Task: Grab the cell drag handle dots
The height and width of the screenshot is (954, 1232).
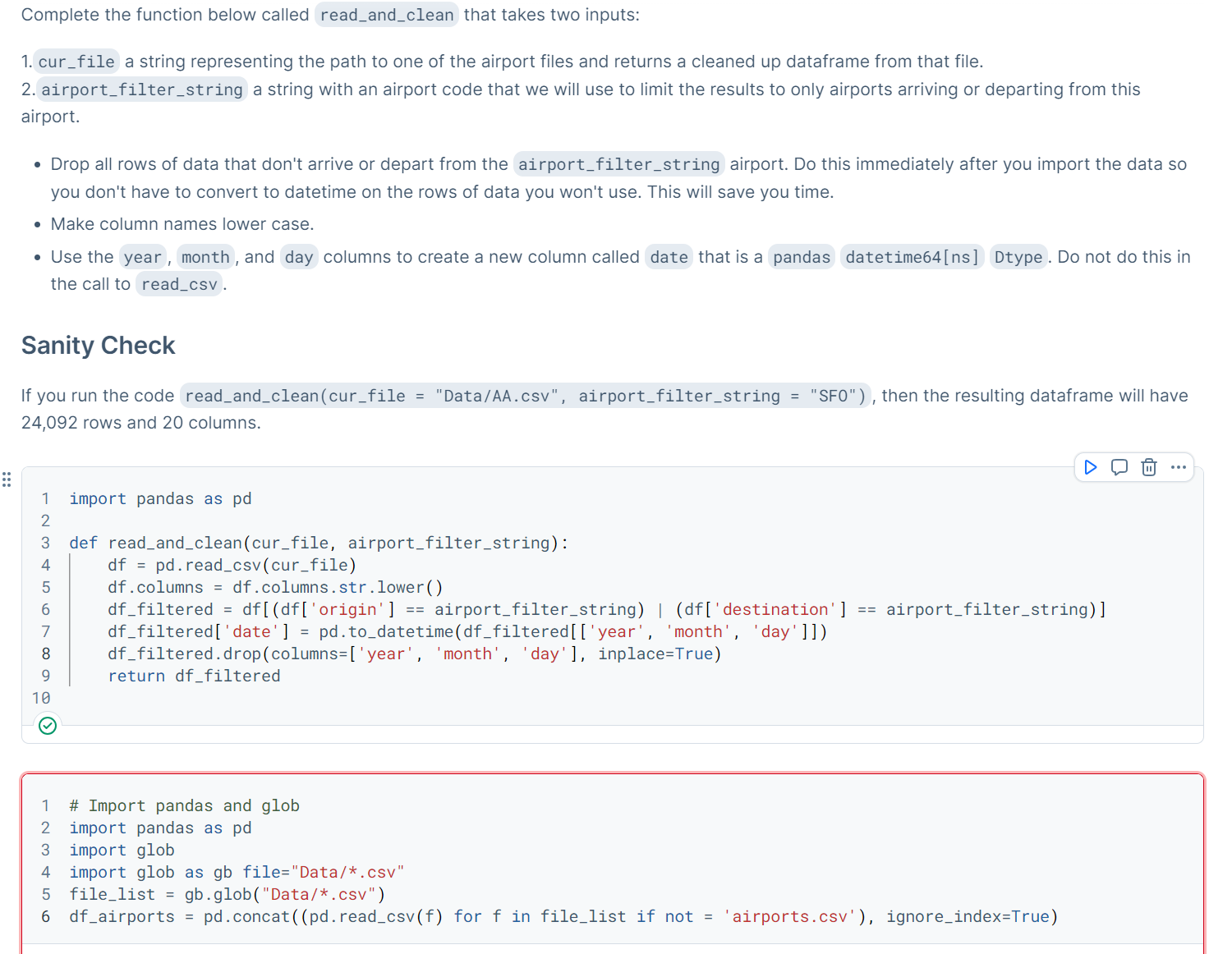Action: [x=7, y=479]
